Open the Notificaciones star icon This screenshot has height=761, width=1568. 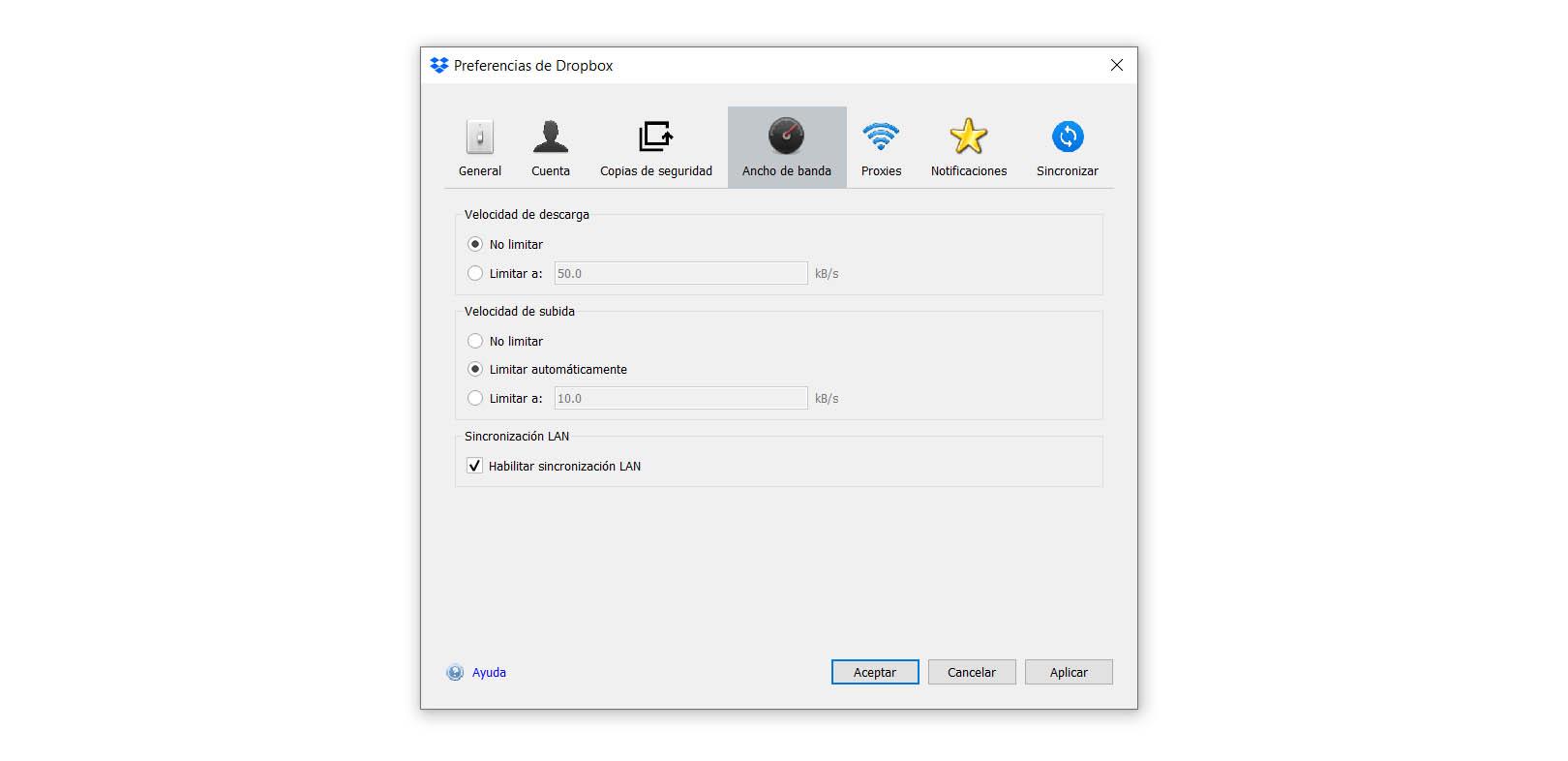click(969, 137)
